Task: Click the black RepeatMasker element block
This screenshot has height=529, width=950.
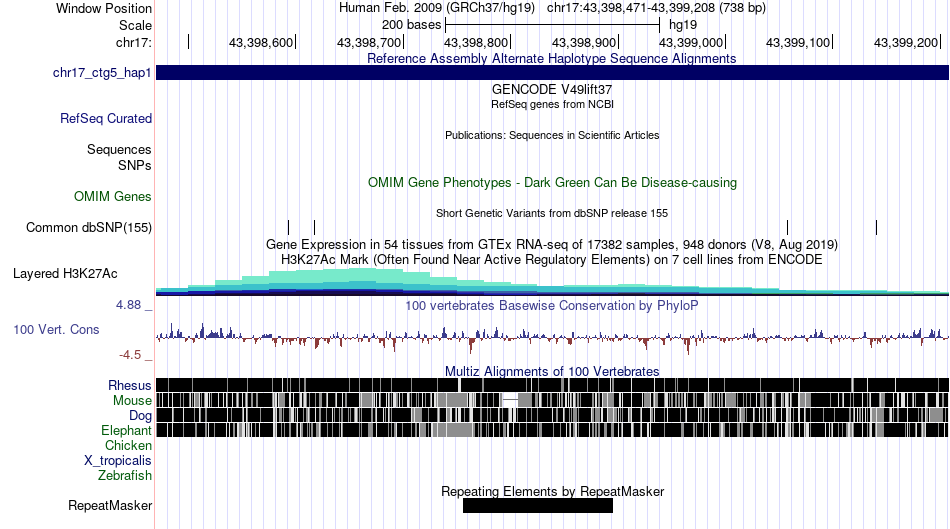Action: (x=537, y=505)
